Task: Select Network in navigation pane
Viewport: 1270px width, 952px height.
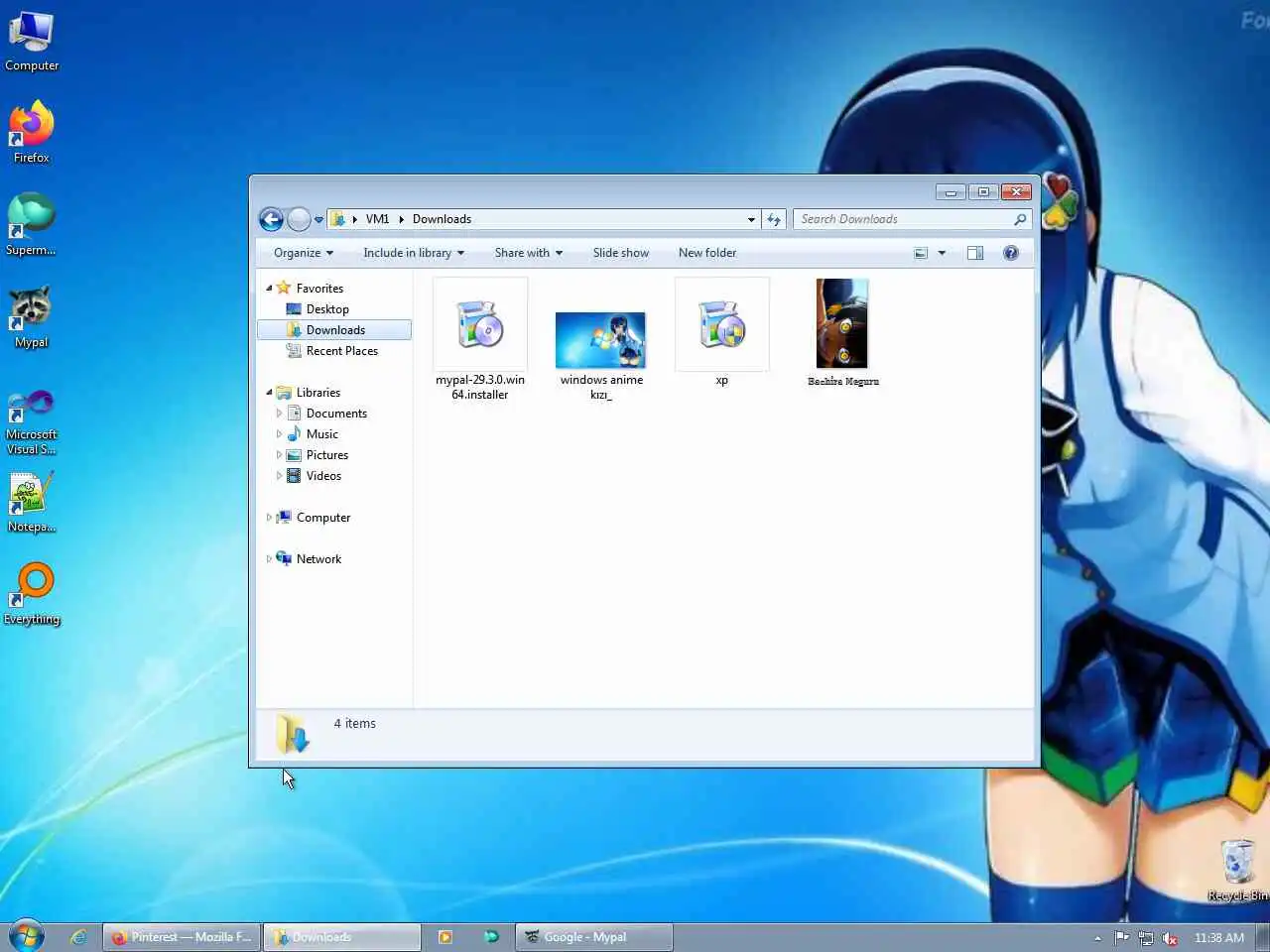Action: tap(318, 559)
